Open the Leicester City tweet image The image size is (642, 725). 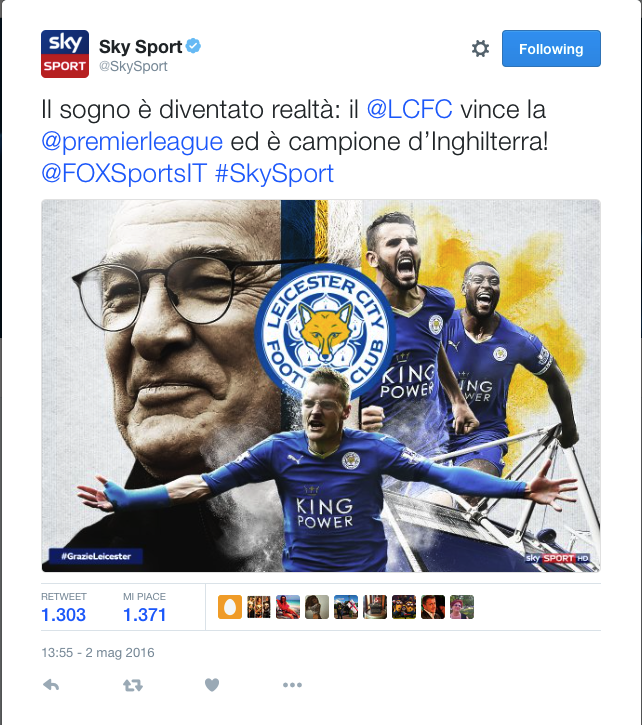click(321, 386)
